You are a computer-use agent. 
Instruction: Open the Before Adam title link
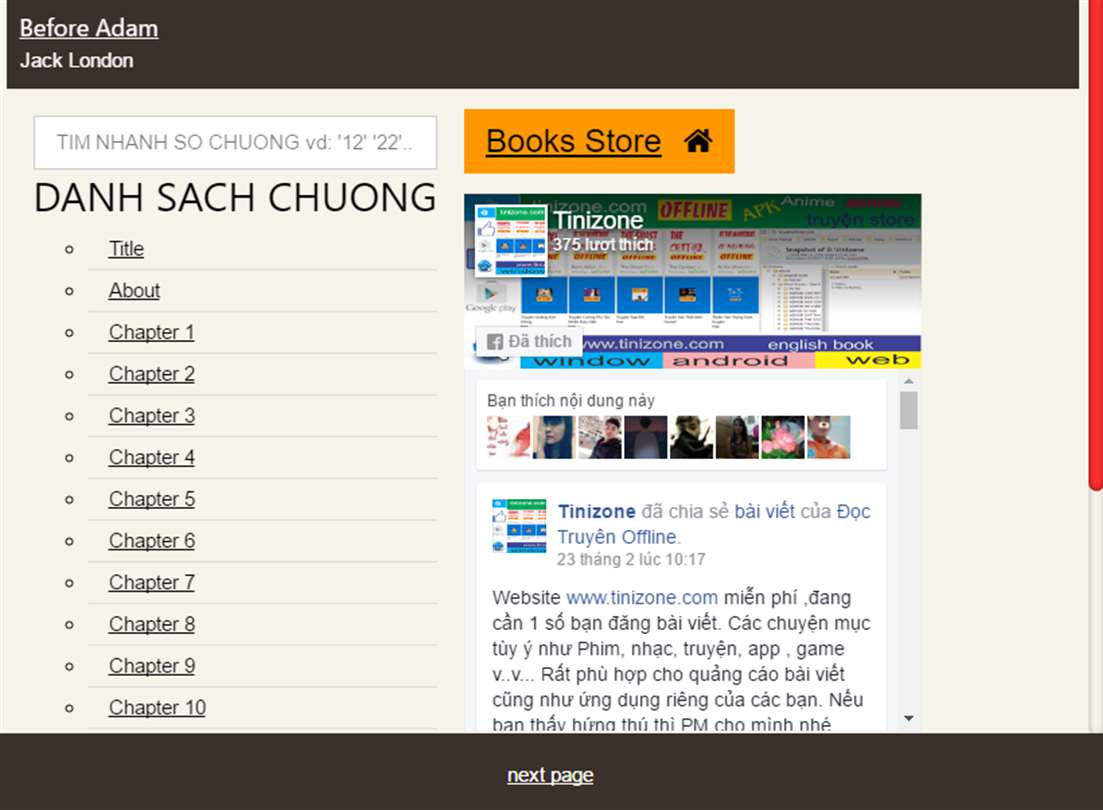coord(89,28)
